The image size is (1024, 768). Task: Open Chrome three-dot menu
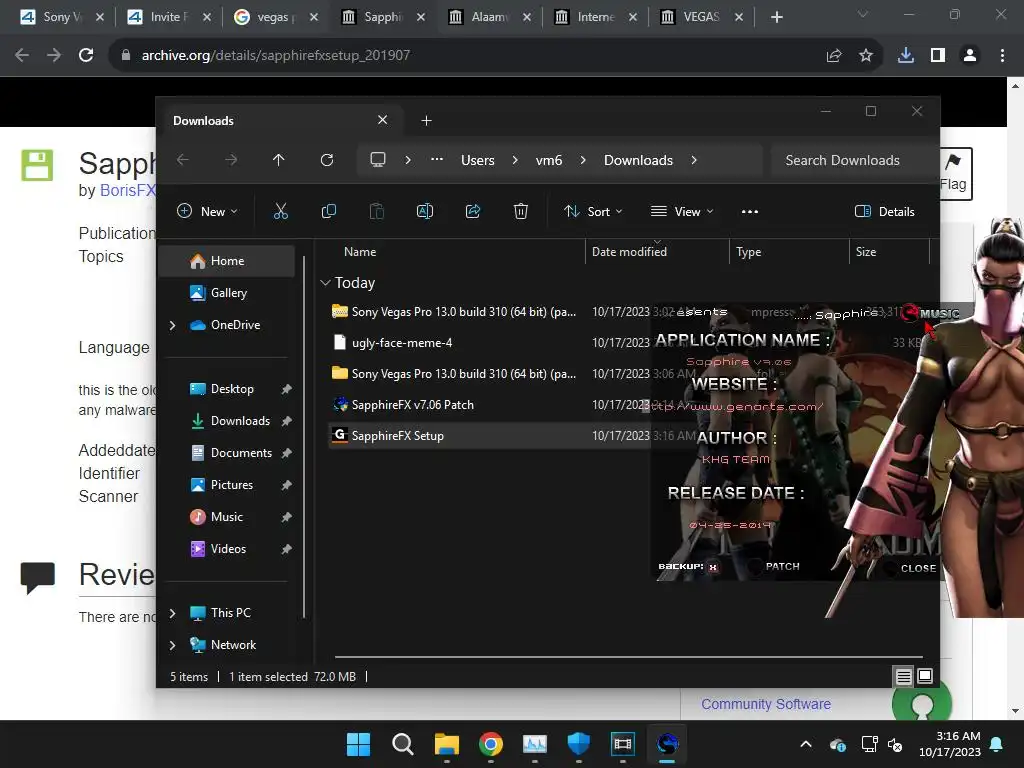tap(1002, 56)
